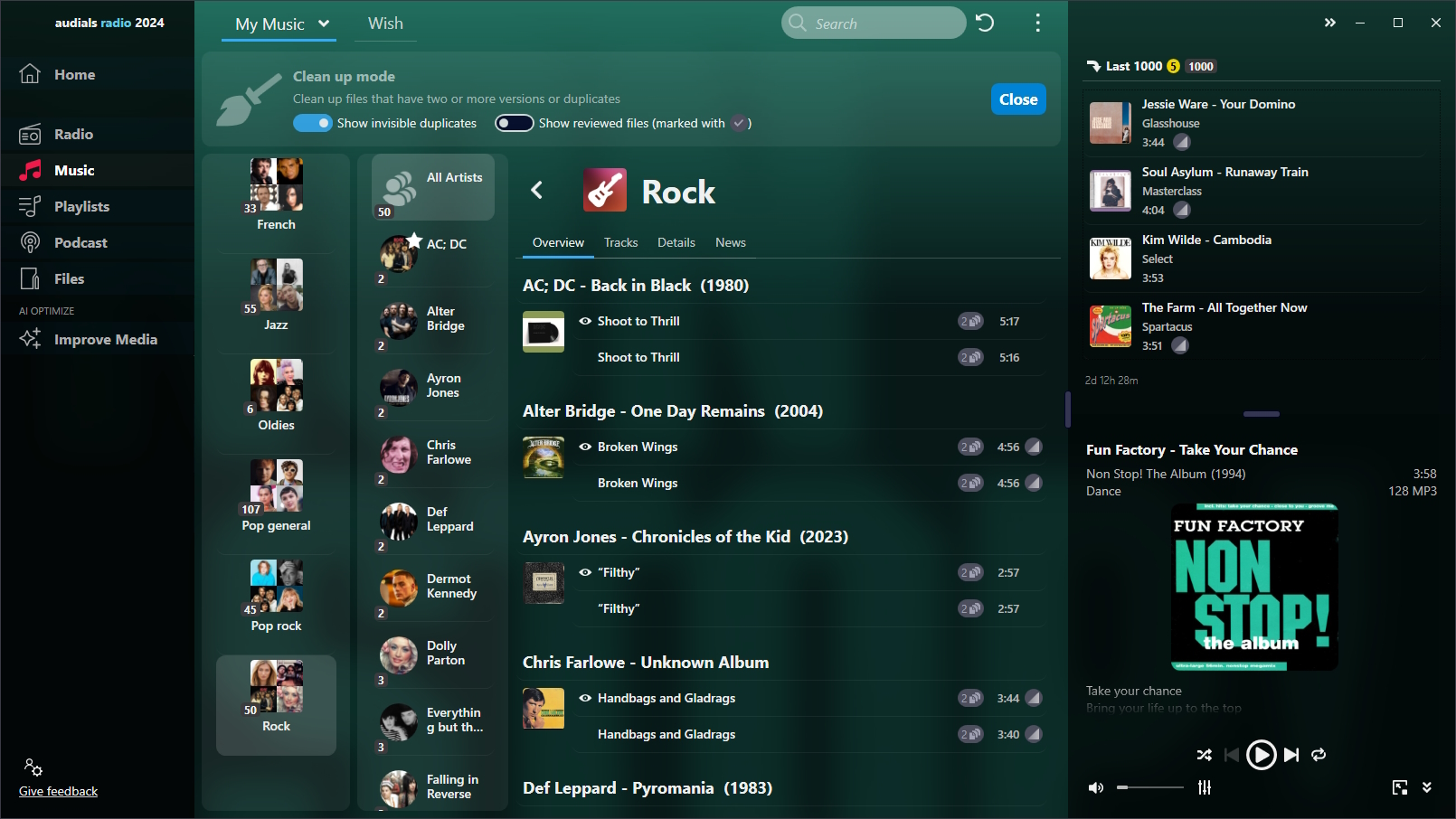Mute the player volume speaker icon
Viewport: 1456px width, 819px height.
click(1096, 787)
